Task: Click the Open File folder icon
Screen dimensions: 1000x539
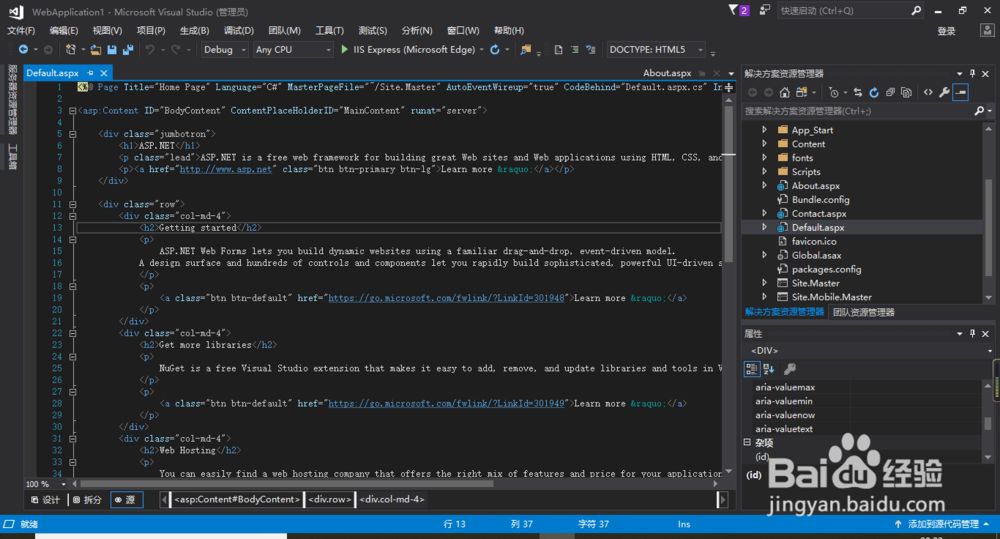Action: coord(96,49)
